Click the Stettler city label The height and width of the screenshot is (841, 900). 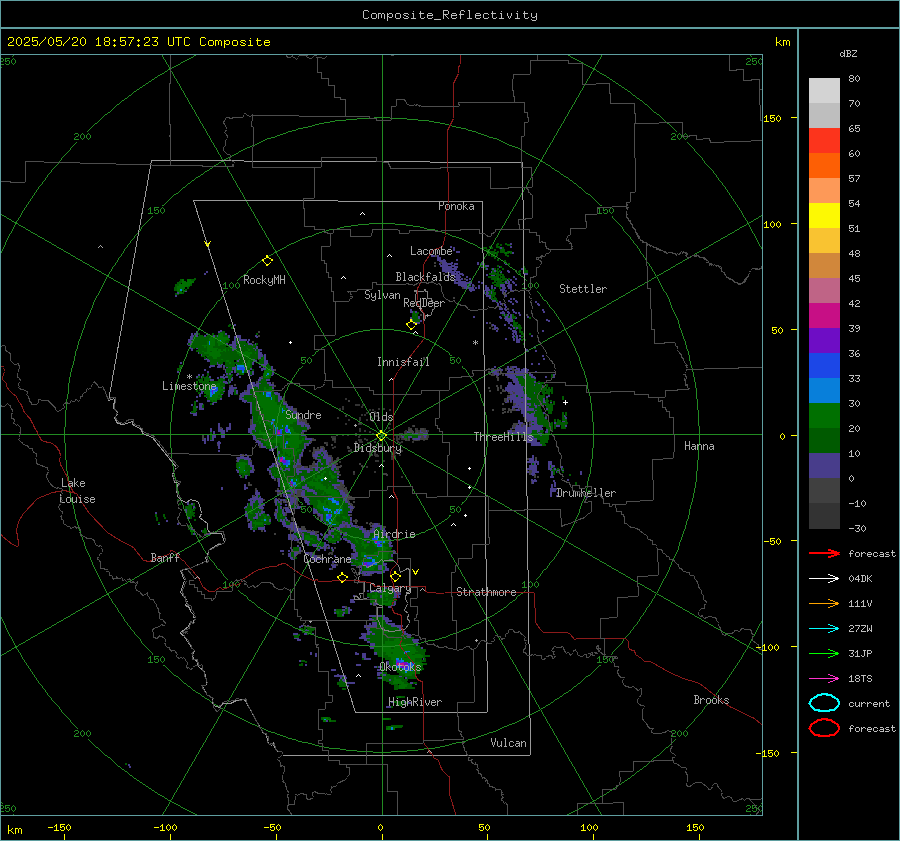[583, 289]
